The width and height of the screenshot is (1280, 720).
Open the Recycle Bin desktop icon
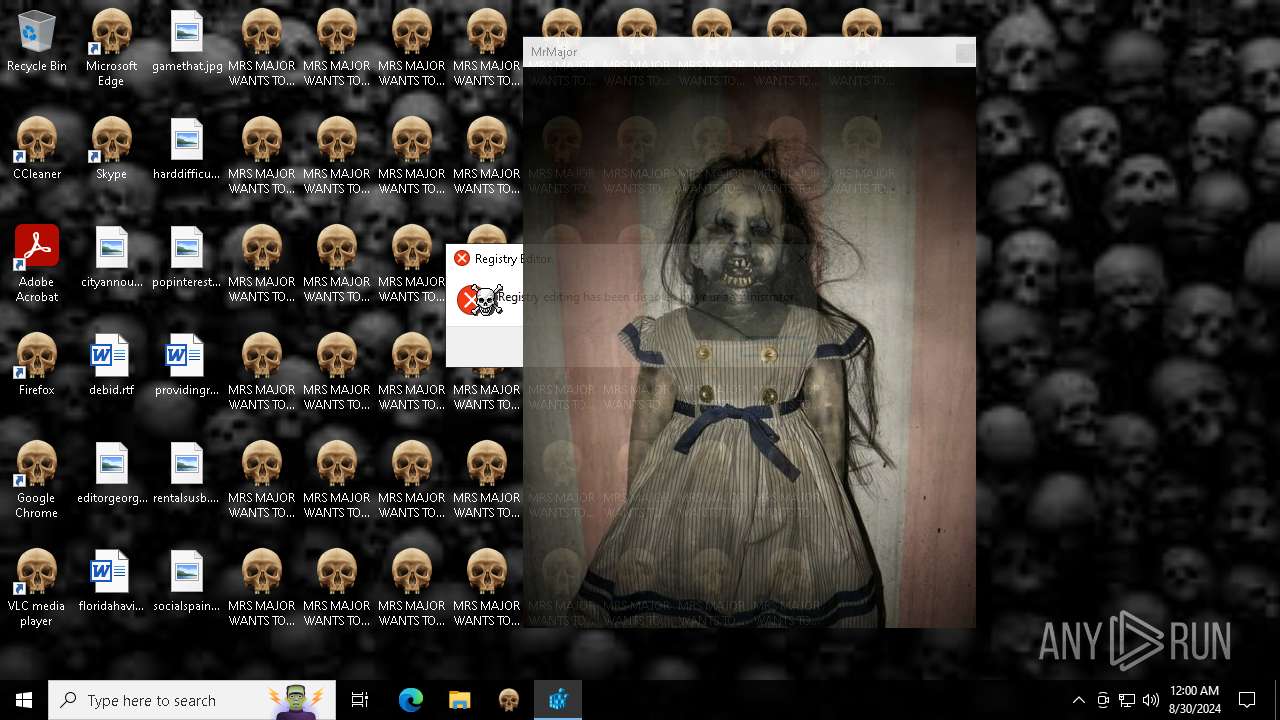pos(37,42)
